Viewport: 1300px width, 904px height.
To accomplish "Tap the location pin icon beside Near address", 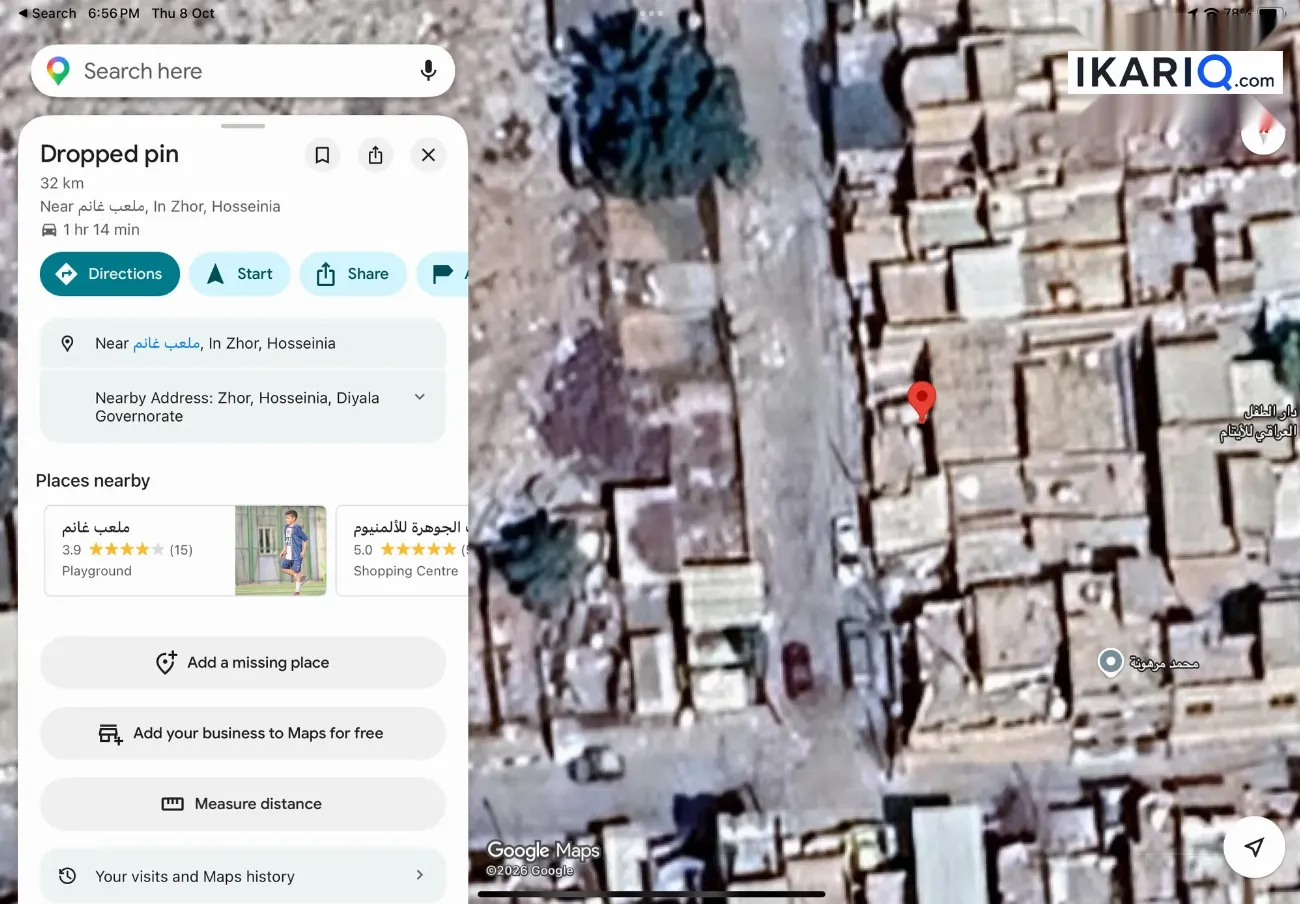I will (67, 343).
